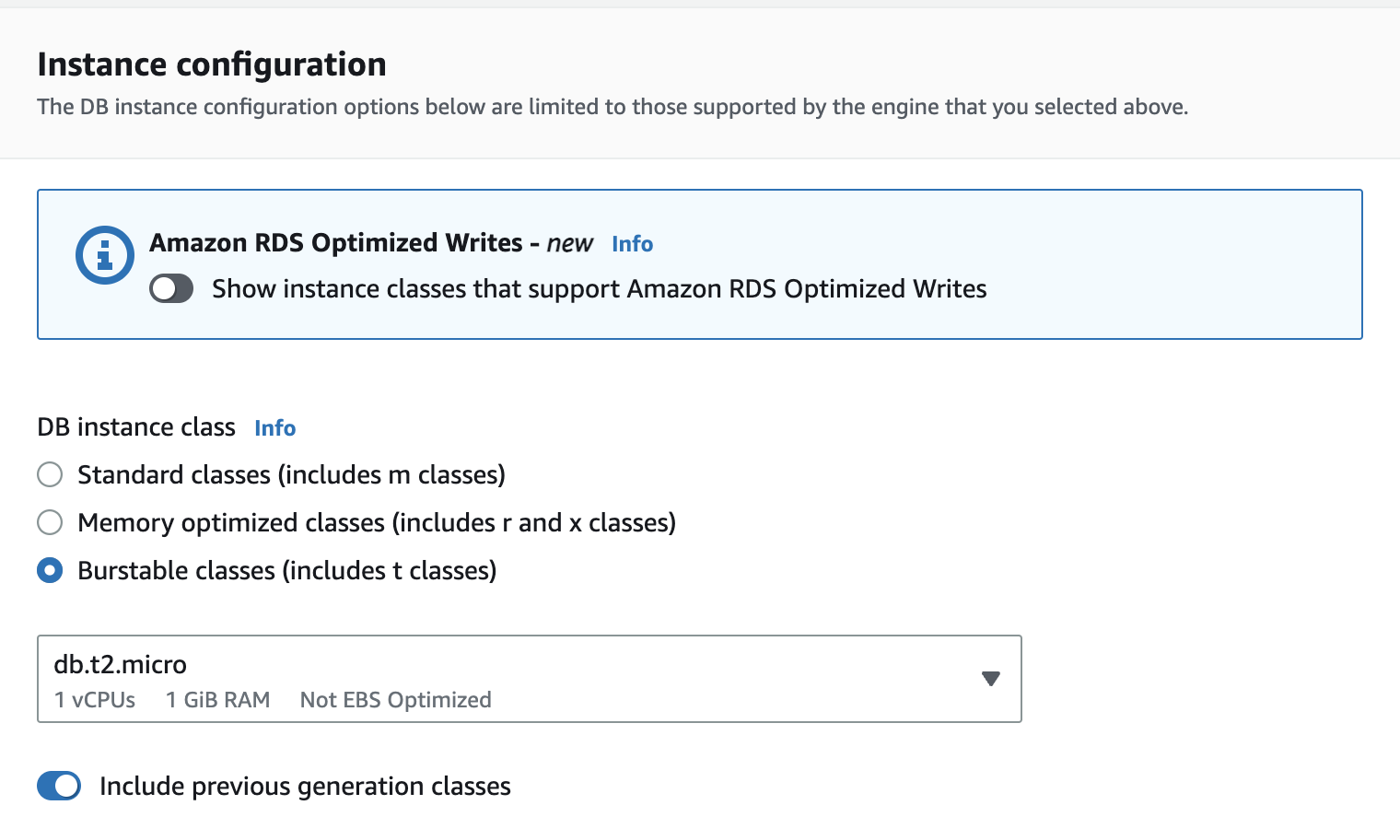Click the Instance configuration heading
The image size is (1400, 840).
tap(212, 64)
